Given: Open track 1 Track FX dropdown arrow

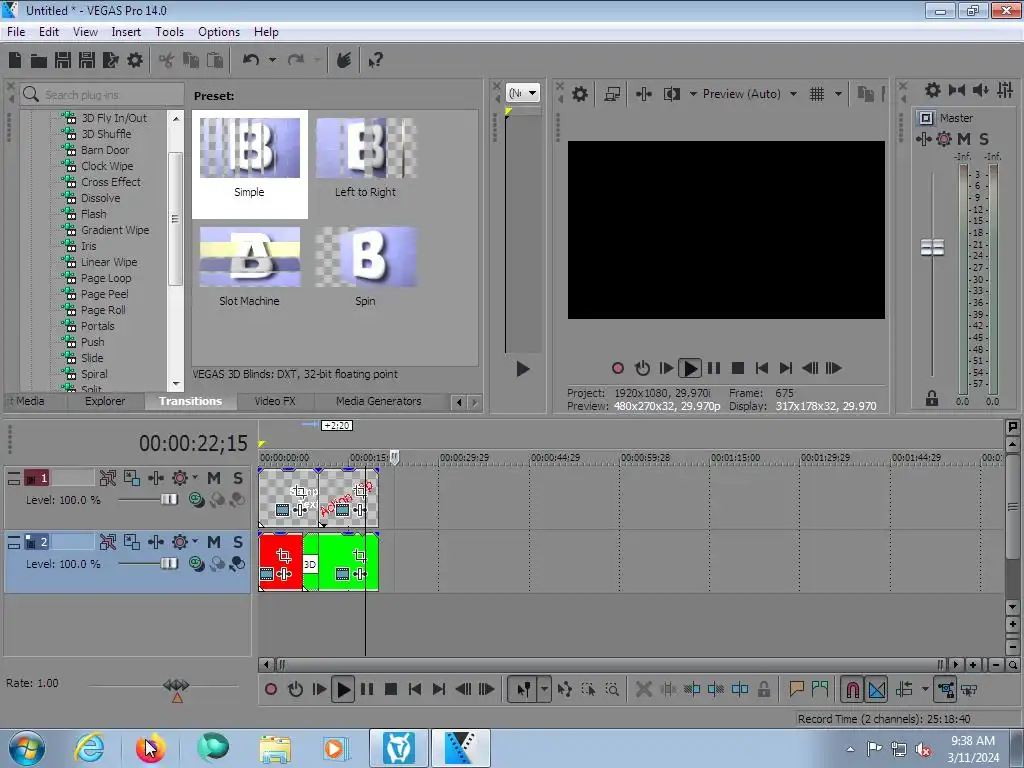Looking at the screenshot, I should [x=195, y=477].
